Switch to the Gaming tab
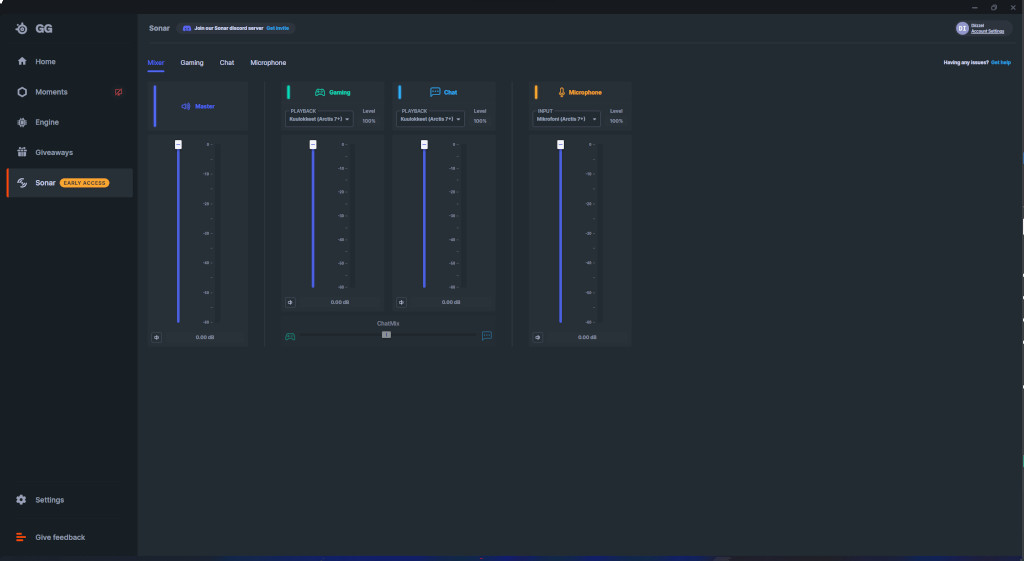This screenshot has width=1024, height=561. (x=192, y=63)
